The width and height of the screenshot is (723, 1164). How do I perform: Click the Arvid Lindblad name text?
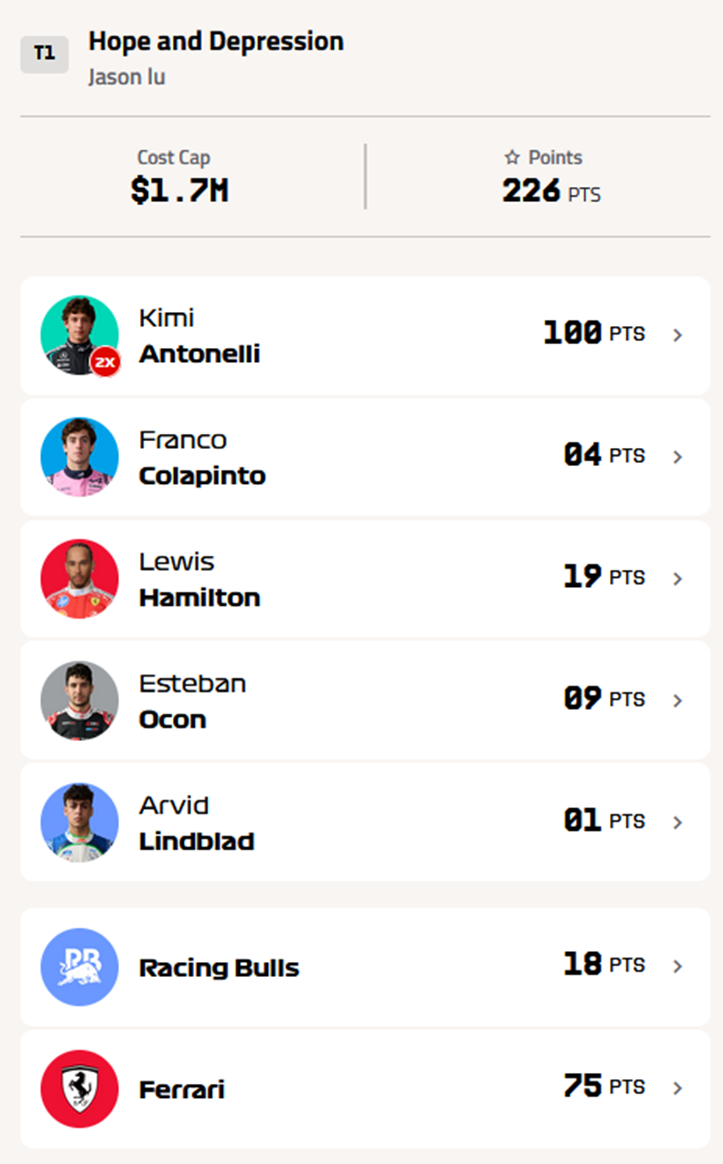[196, 823]
